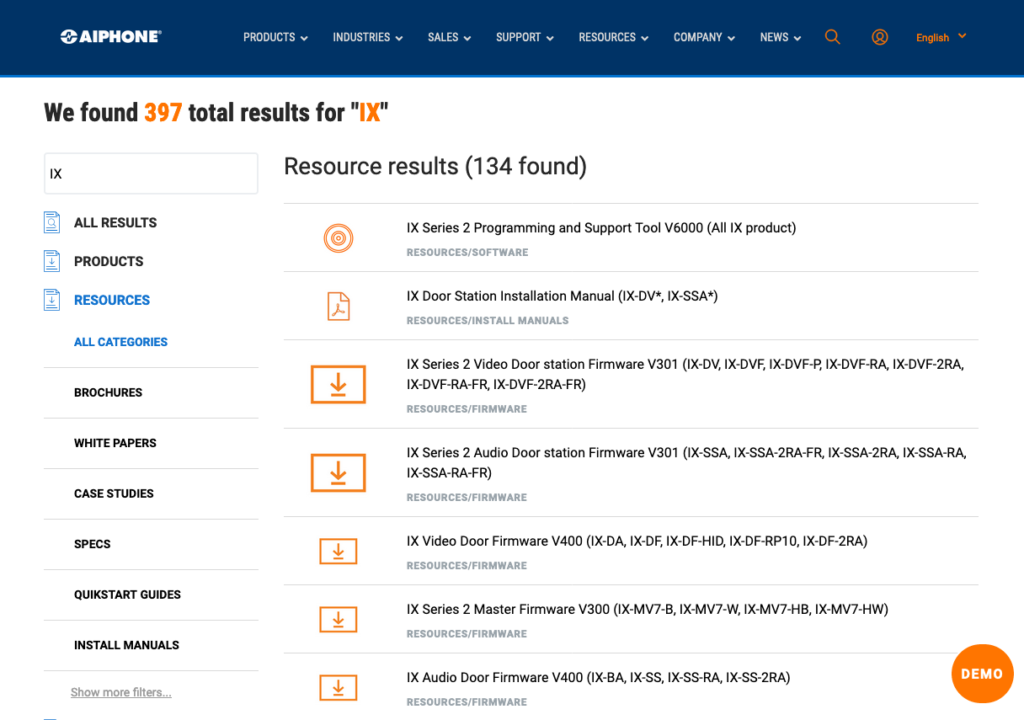The image size is (1024, 720).
Task: Select the ALL CATEGORIES filter
Action: [x=120, y=341]
